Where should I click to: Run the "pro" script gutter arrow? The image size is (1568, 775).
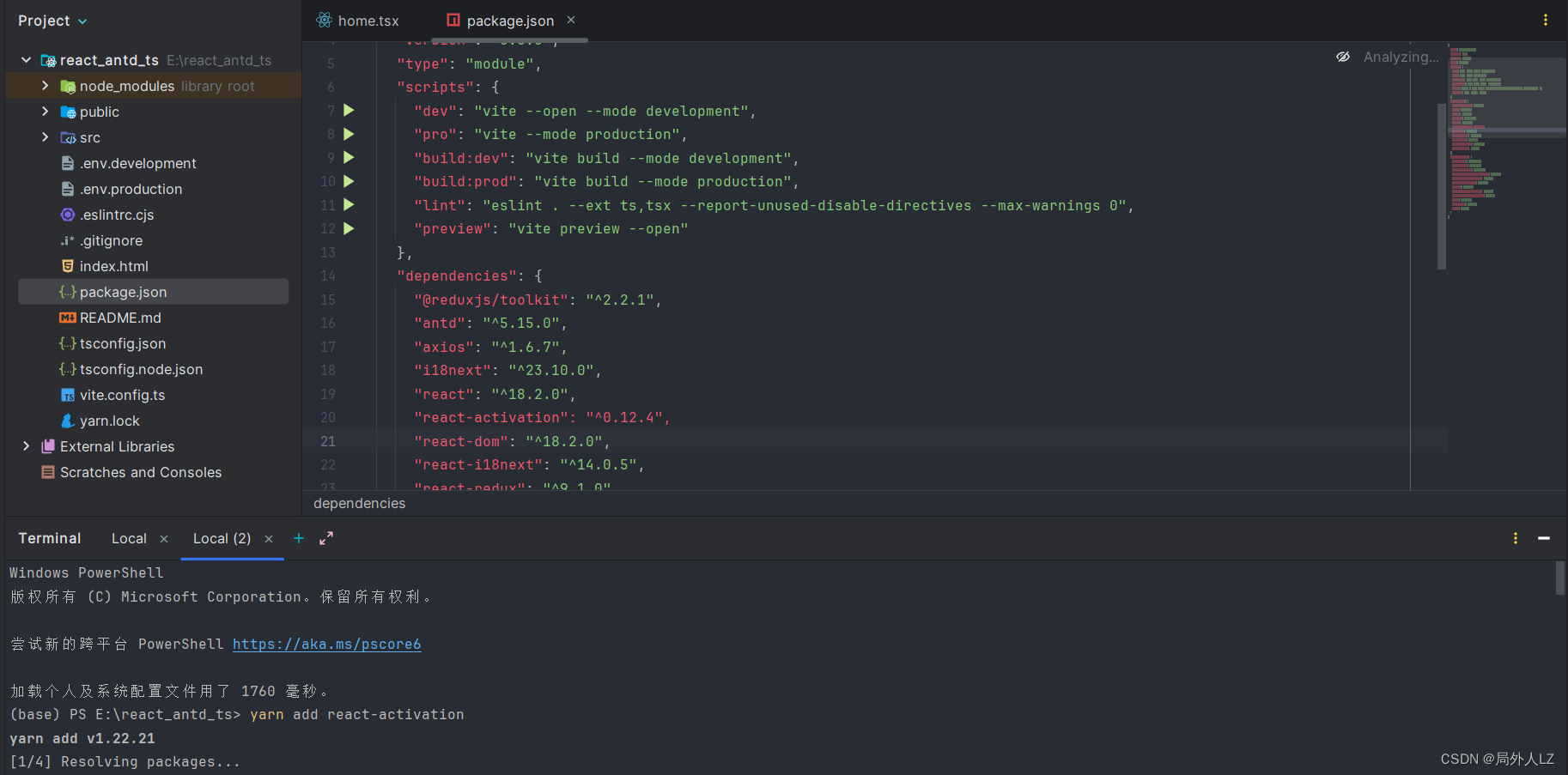tap(349, 134)
